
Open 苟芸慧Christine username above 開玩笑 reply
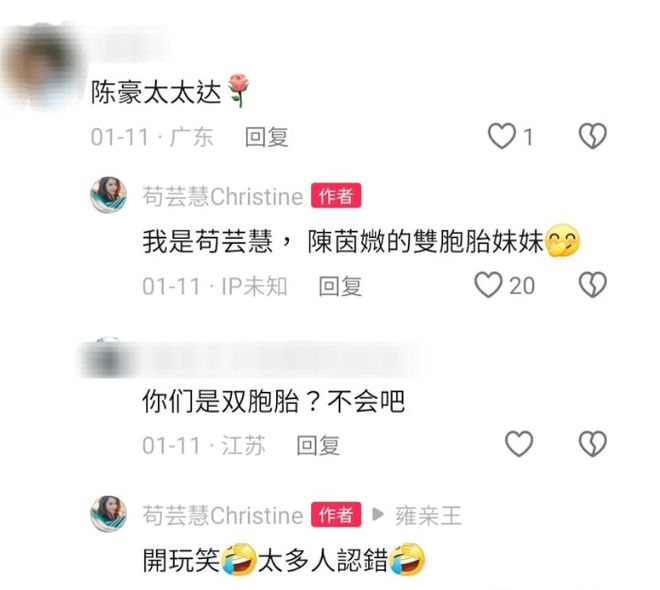click(x=223, y=515)
